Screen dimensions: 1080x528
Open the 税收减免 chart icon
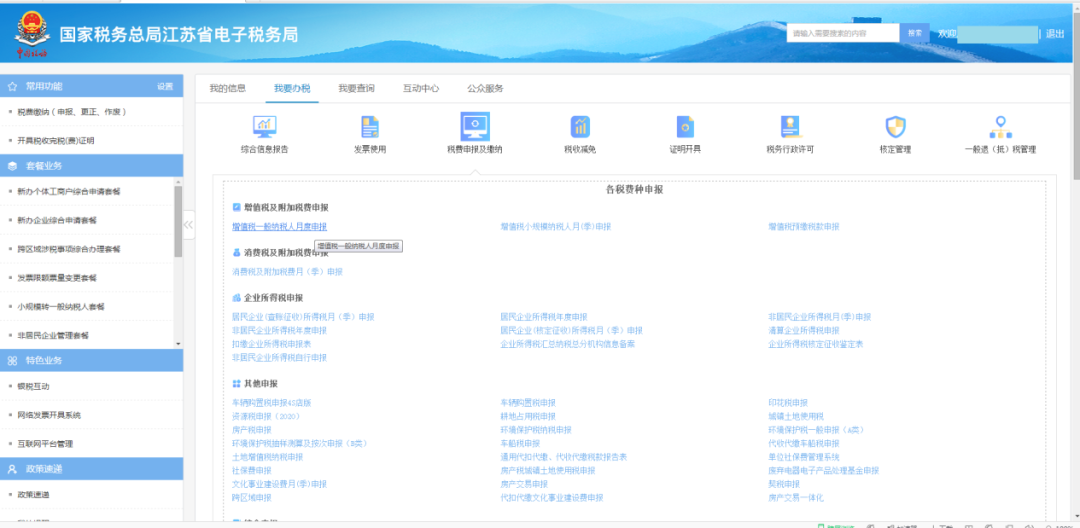point(580,127)
